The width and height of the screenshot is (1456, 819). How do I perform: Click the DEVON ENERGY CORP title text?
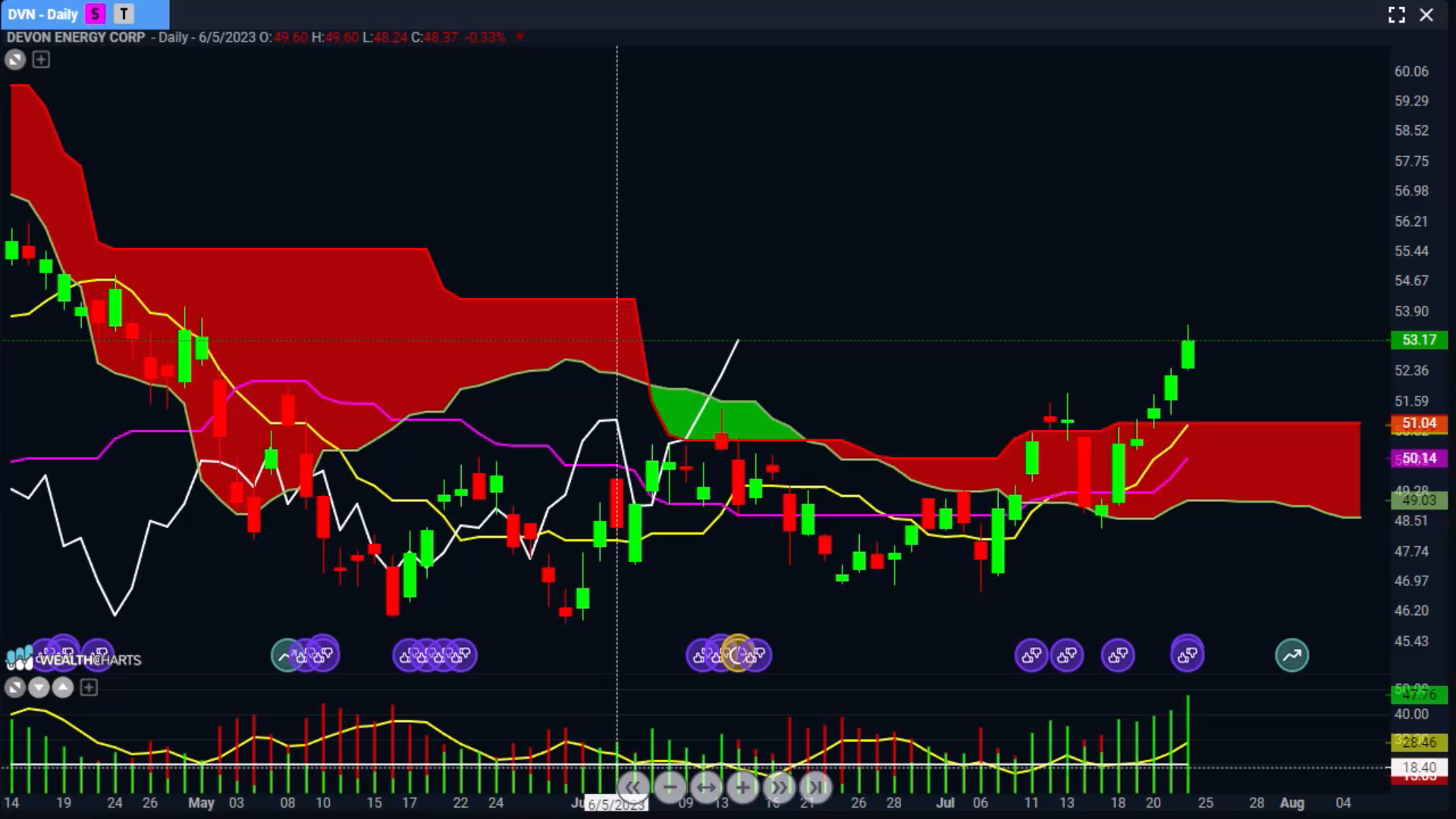click(x=76, y=37)
